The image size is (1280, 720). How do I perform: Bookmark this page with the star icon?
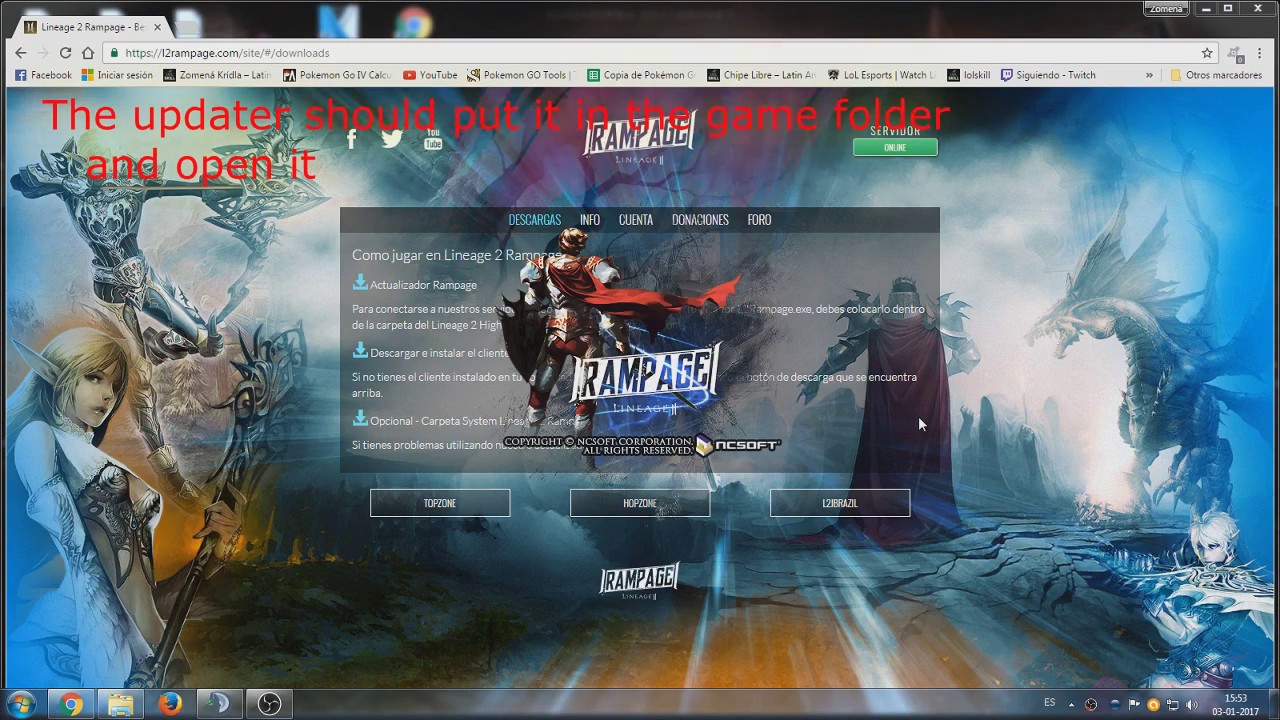tap(1207, 53)
